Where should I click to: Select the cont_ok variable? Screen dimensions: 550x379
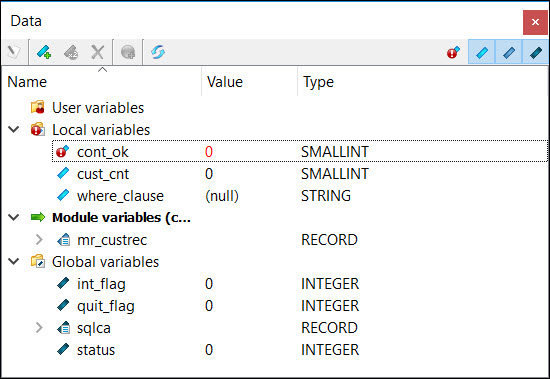point(103,152)
